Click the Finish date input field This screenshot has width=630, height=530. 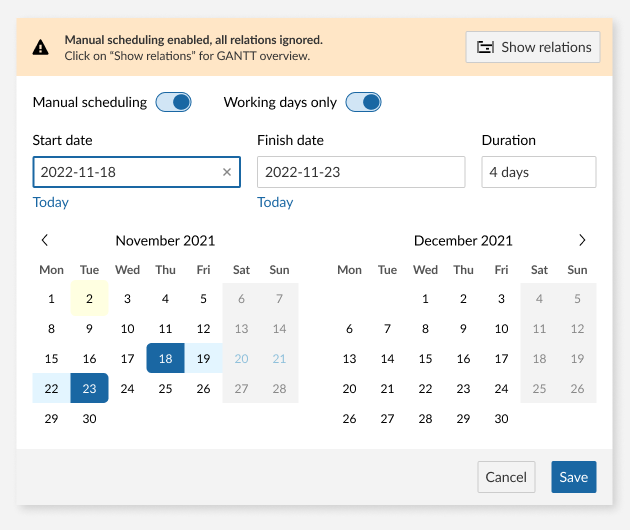tap(360, 172)
